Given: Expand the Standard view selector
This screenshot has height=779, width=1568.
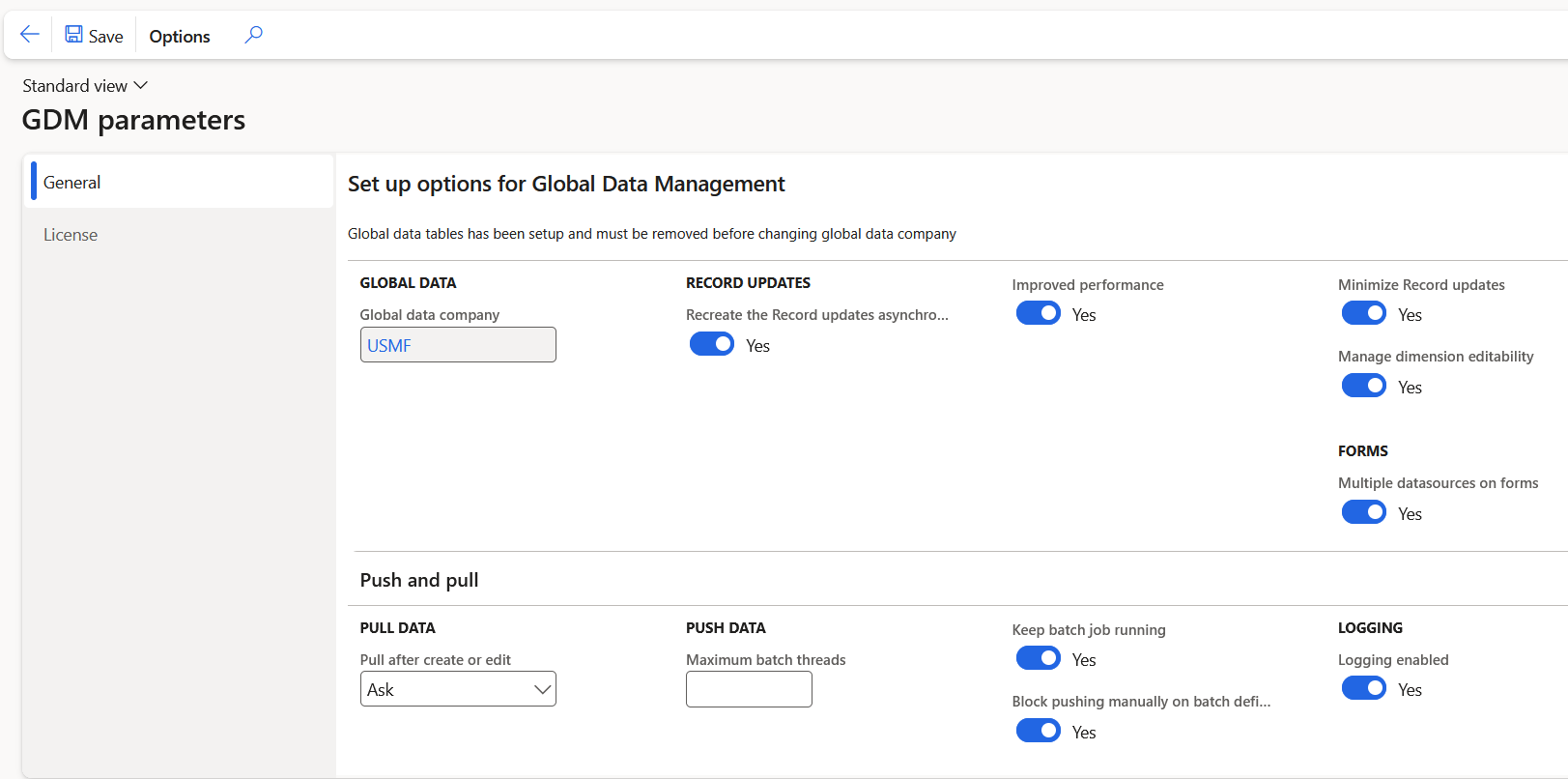Looking at the screenshot, I should tap(85, 86).
